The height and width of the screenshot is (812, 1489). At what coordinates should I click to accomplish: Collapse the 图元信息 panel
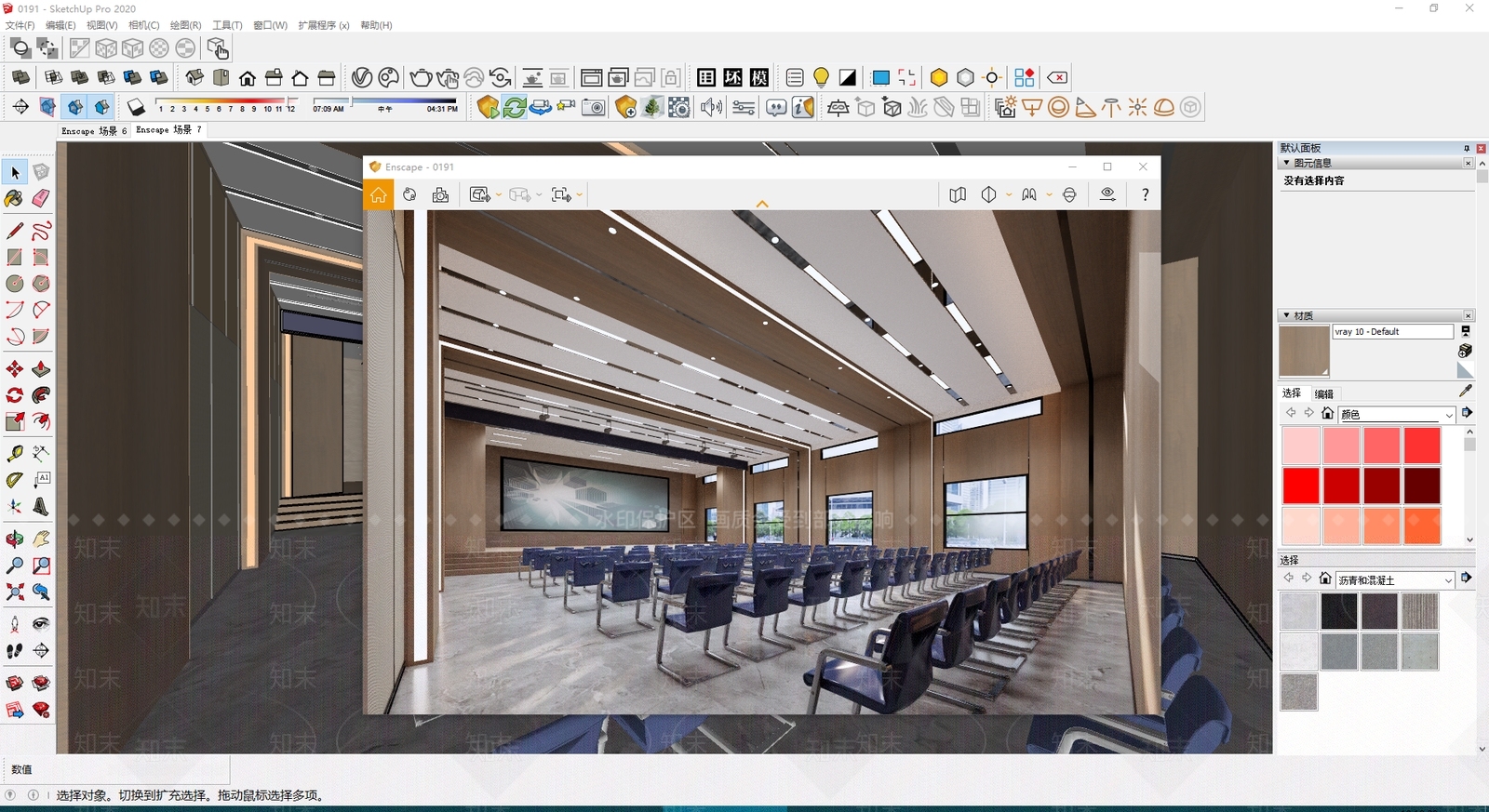[1286, 163]
